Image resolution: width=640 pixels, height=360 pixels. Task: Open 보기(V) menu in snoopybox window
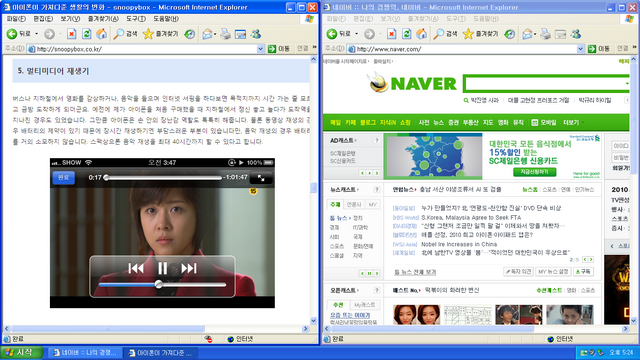point(70,19)
